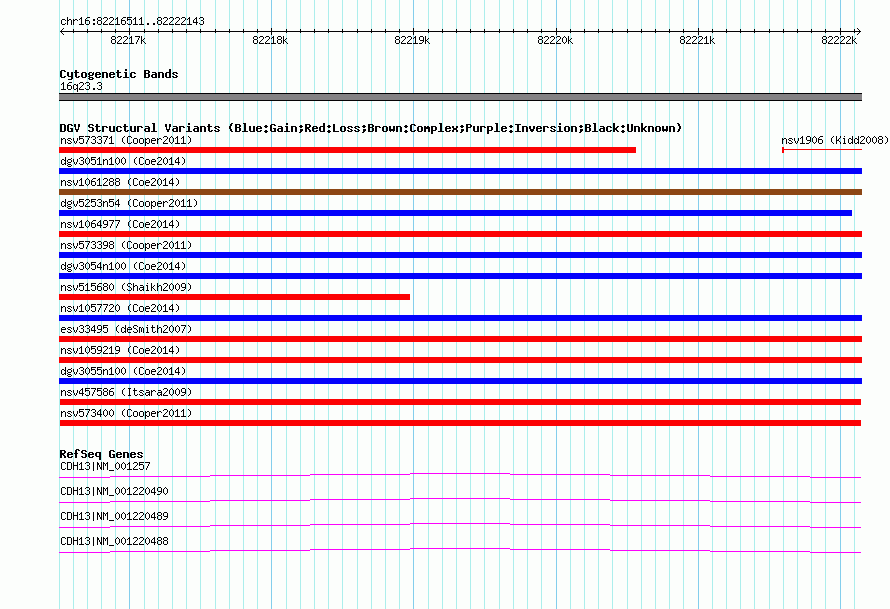Screen dimensions: 890x609
Task: Click the short nsv515680 (Shaikh2009) red bar
Action: coord(234,297)
